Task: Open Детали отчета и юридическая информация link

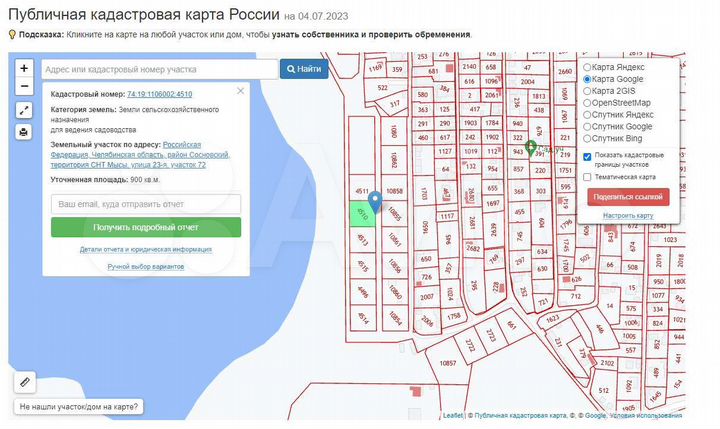Action: pyautogui.click(x=146, y=249)
